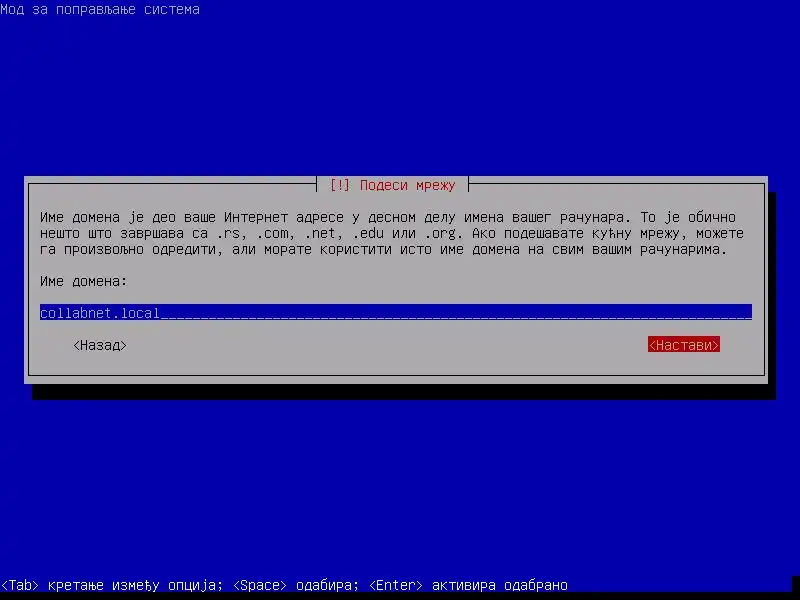Focus the domain name field containing collabnet.local
The height and width of the screenshot is (600, 800).
click(x=396, y=312)
